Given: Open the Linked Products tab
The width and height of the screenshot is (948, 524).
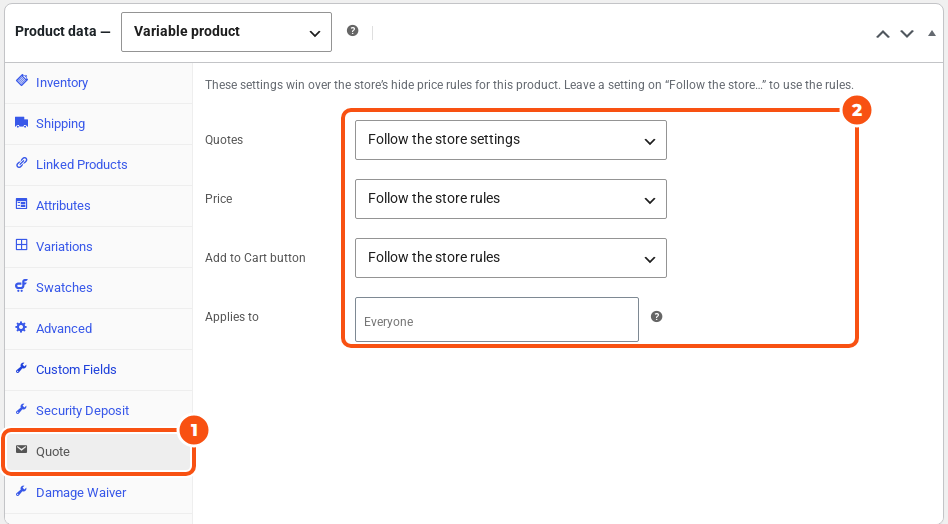Looking at the screenshot, I should (99, 165).
